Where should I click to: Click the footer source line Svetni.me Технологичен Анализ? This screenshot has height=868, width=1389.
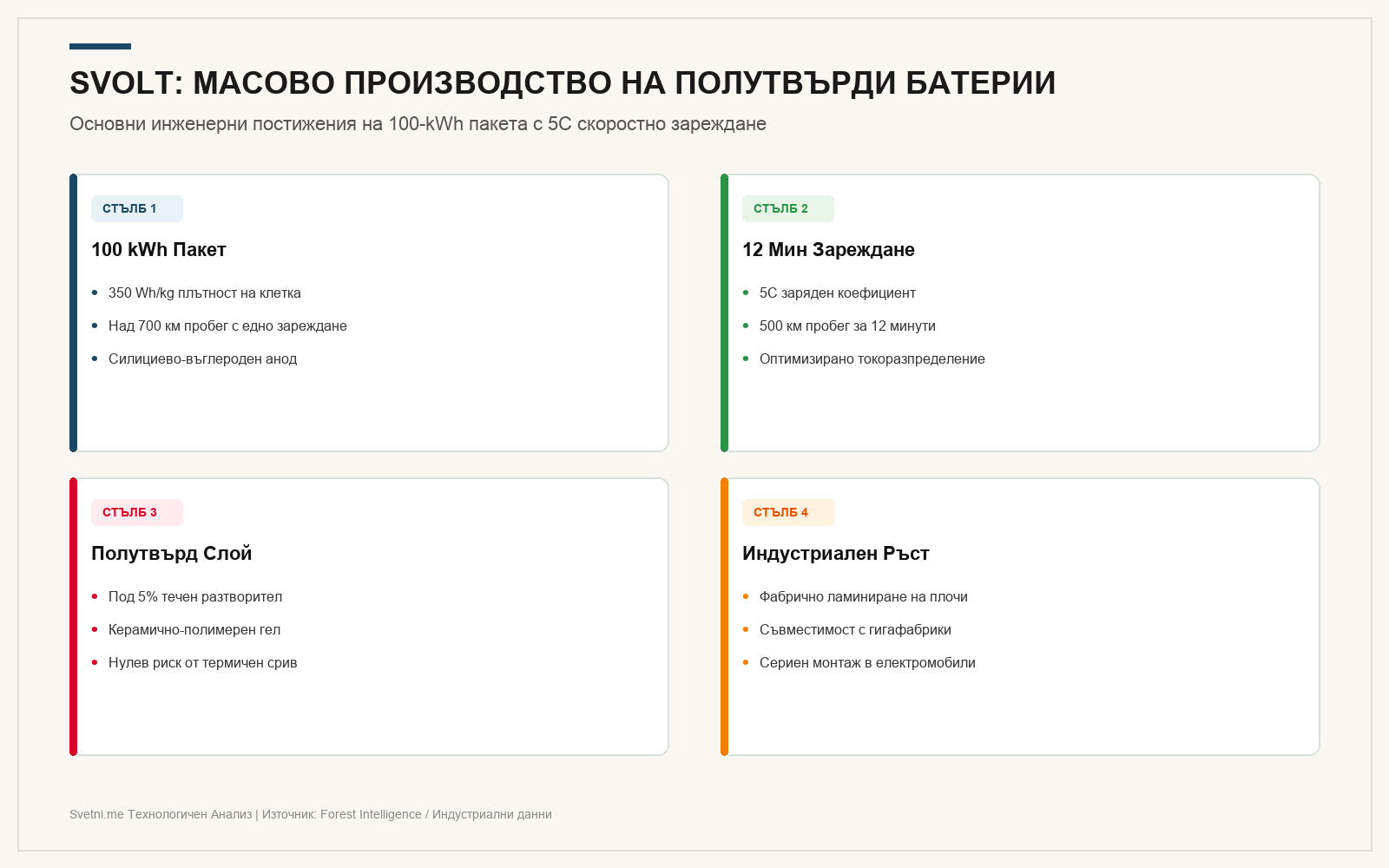coord(311,814)
